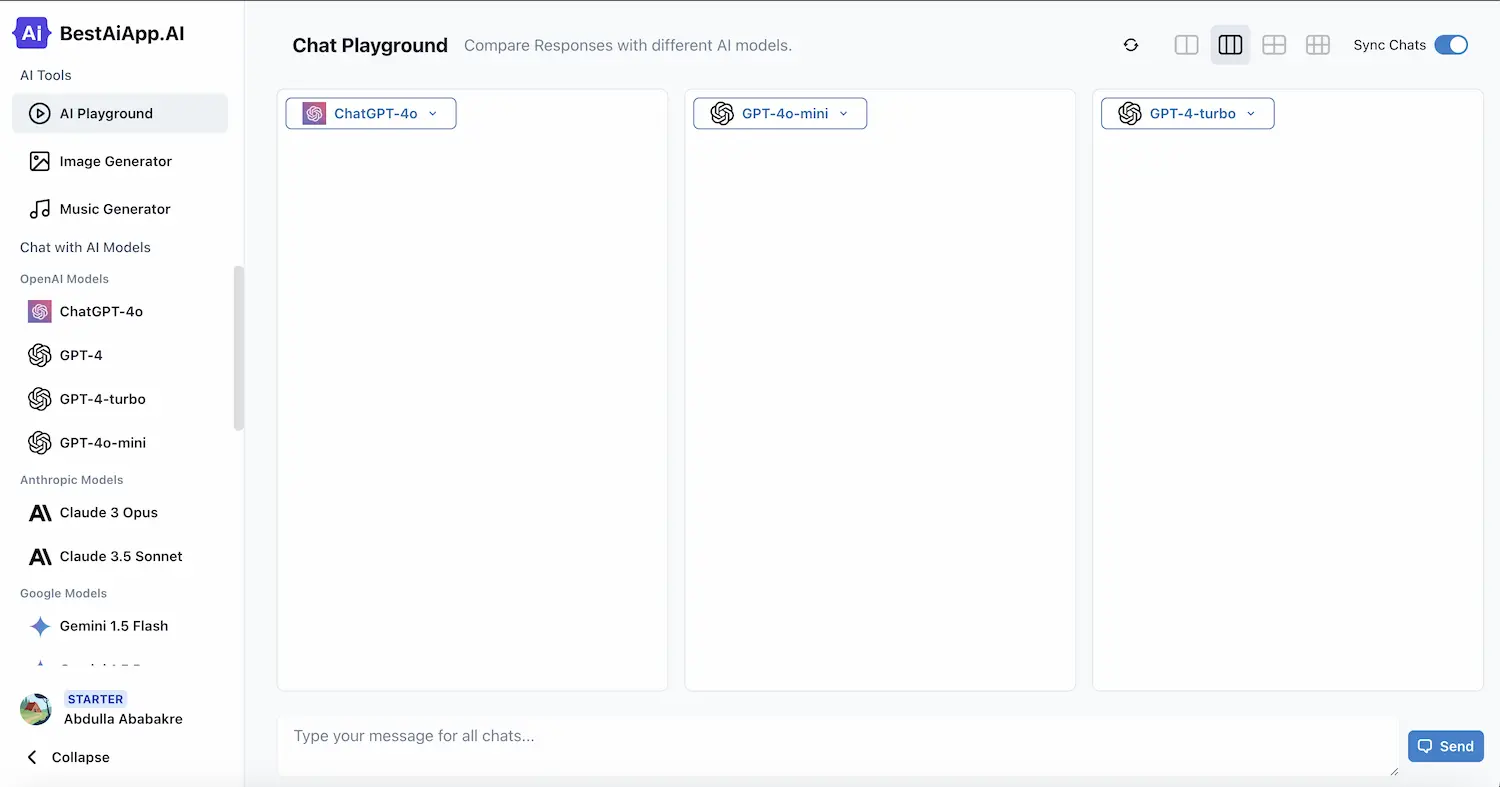1500x787 pixels.
Task: Click the Send button
Action: pos(1446,746)
